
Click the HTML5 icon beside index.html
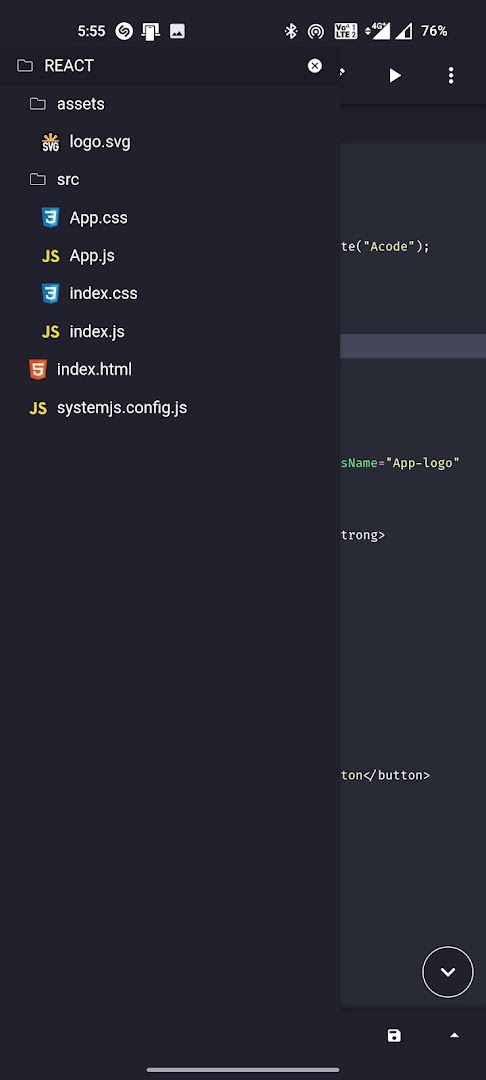point(38,369)
